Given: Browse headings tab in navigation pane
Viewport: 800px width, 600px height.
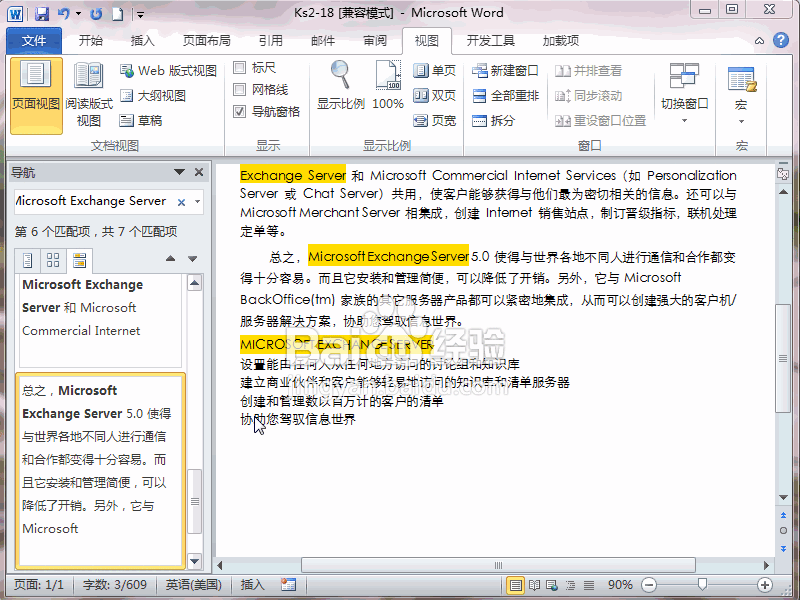Looking at the screenshot, I should [28, 260].
